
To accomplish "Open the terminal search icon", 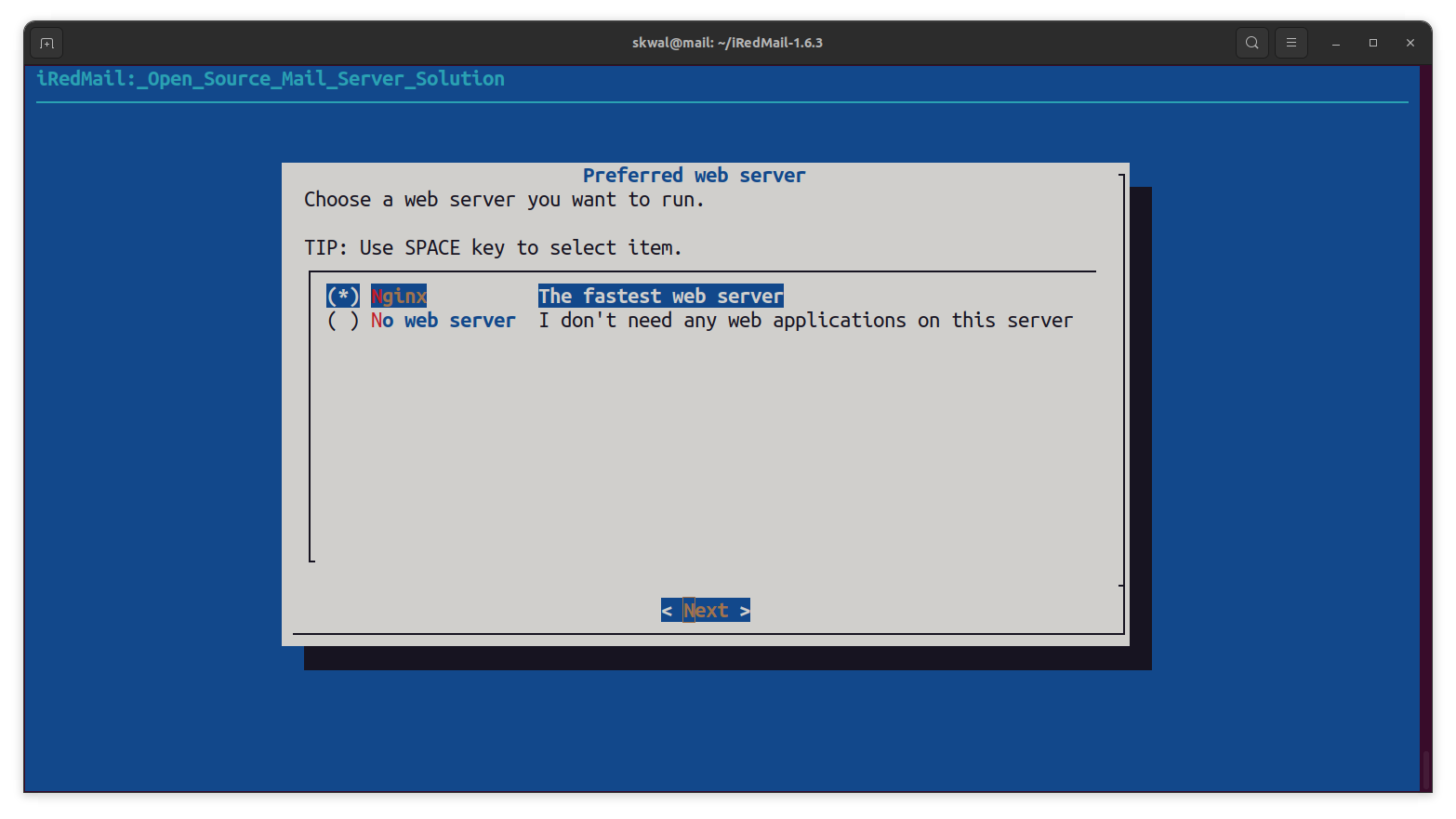I will pos(1252,43).
